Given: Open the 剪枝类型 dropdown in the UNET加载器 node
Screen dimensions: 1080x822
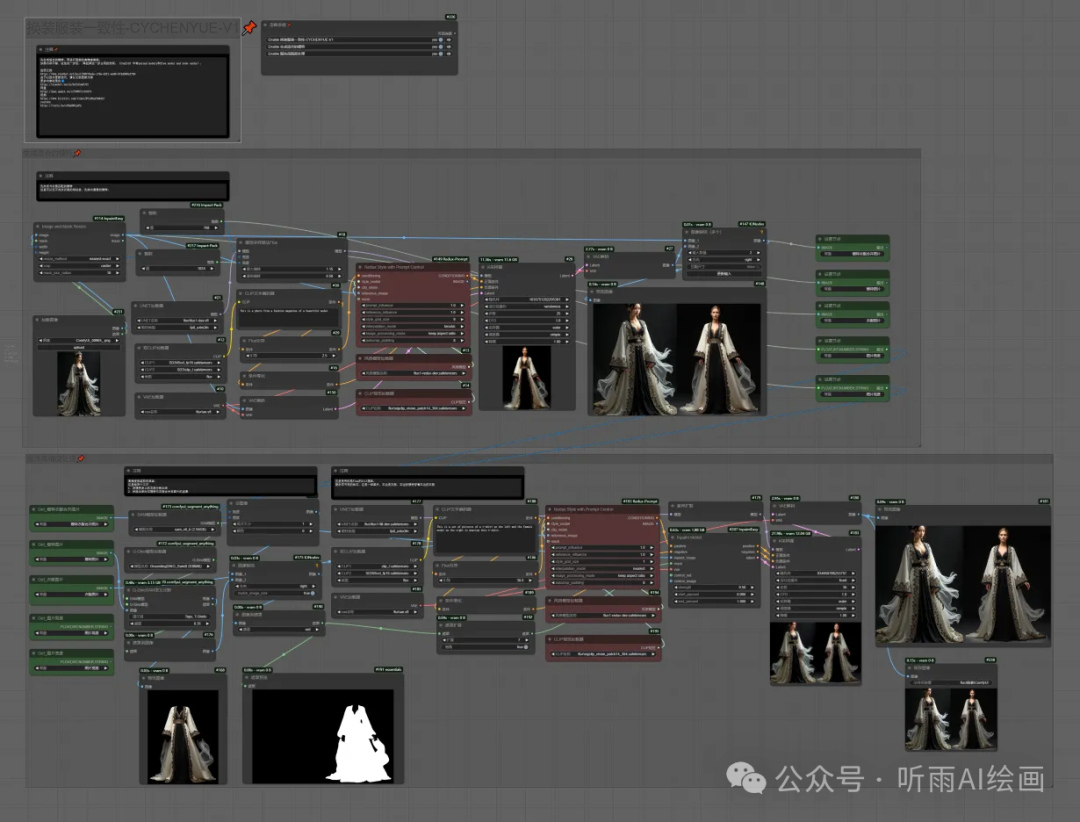Looking at the screenshot, I should (x=178, y=327).
